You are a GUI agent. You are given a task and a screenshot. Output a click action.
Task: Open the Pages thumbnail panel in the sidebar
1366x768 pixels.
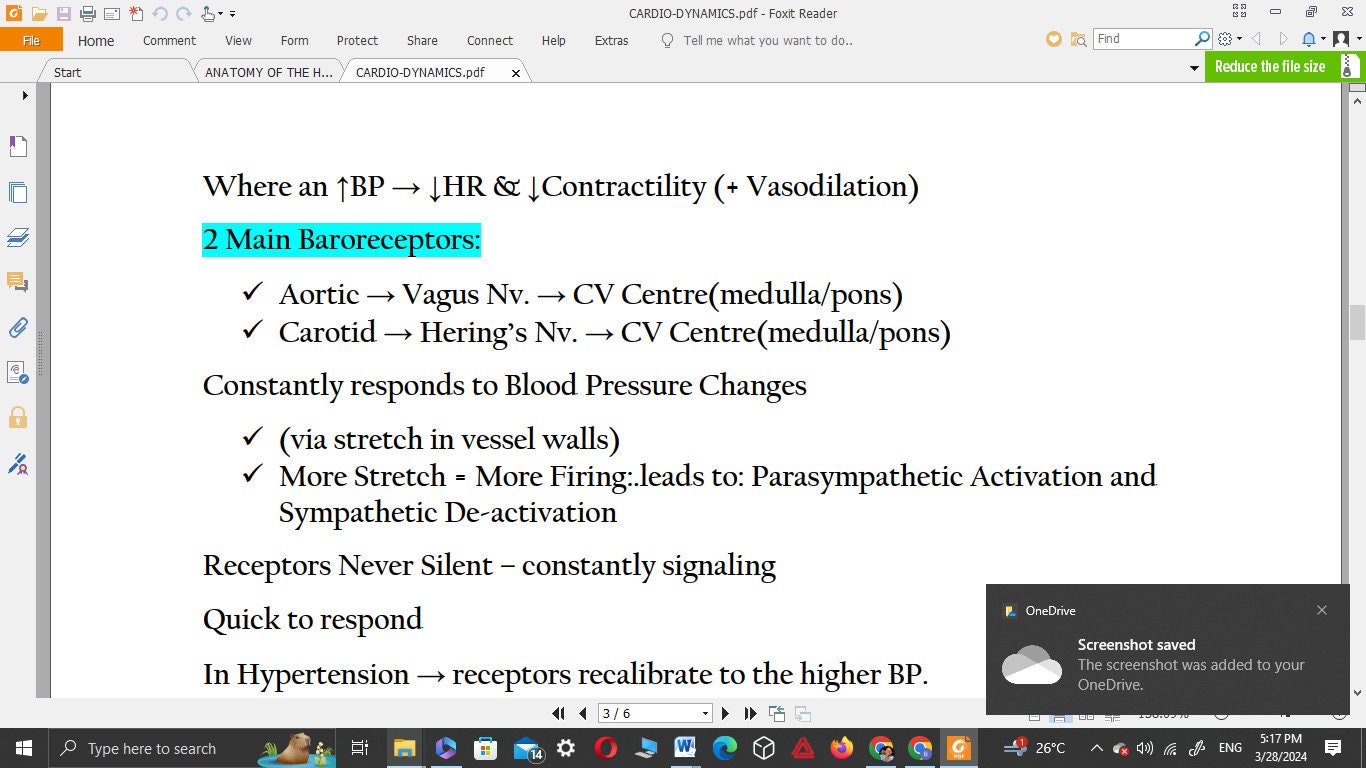tap(18, 192)
